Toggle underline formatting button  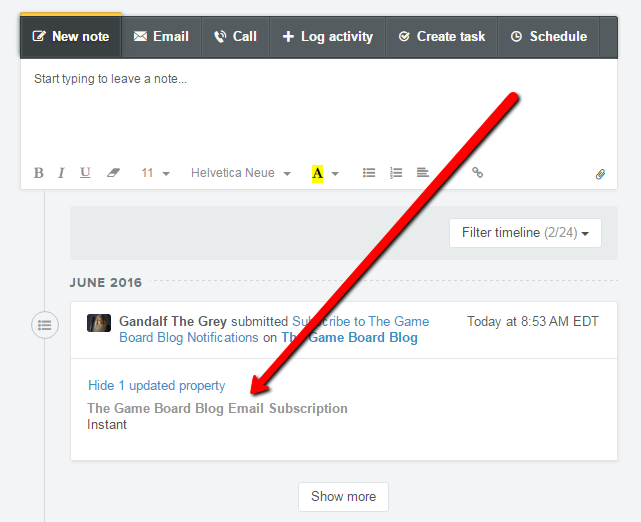[85, 173]
